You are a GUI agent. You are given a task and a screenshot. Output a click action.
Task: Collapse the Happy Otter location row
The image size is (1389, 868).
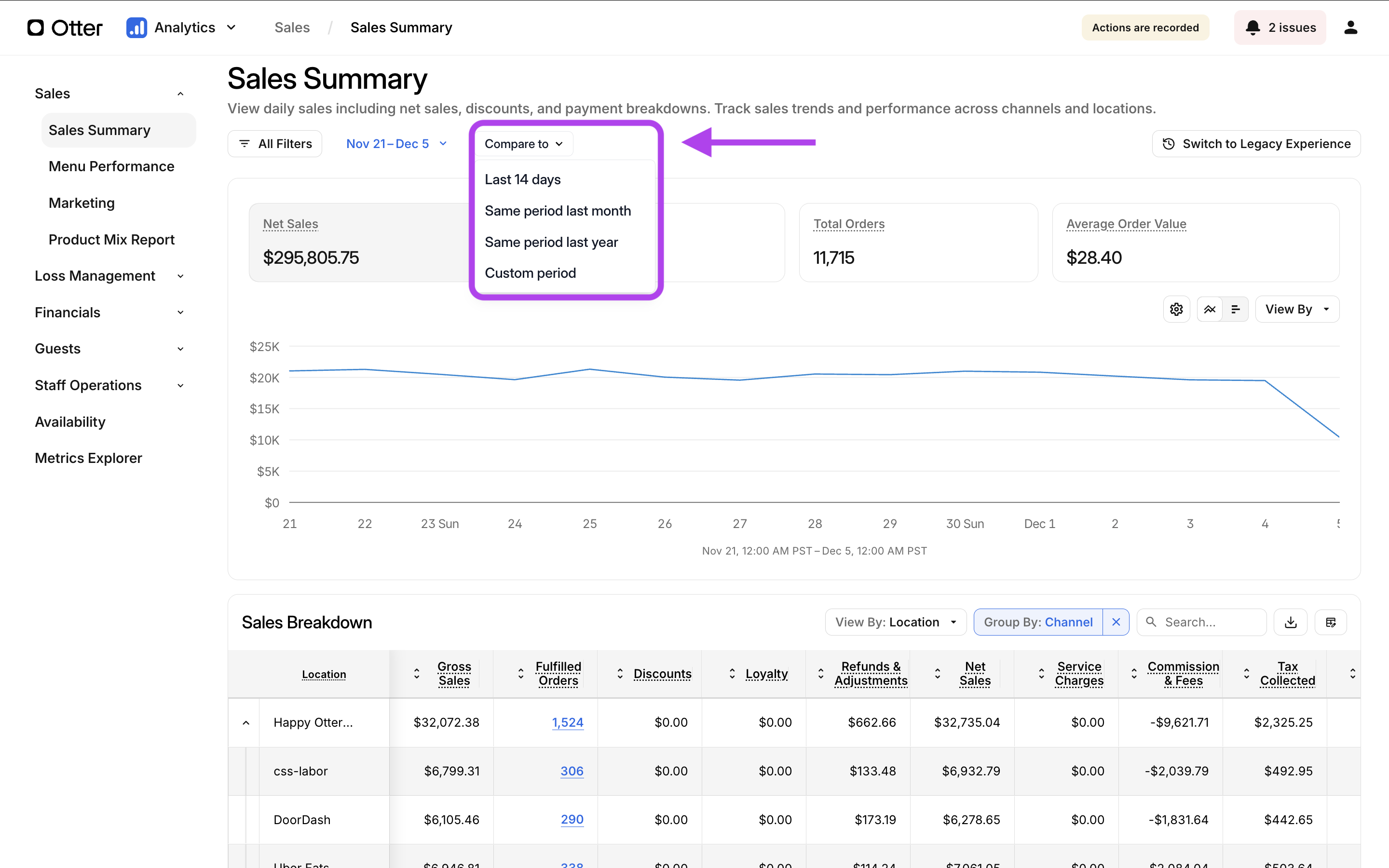[x=245, y=723]
